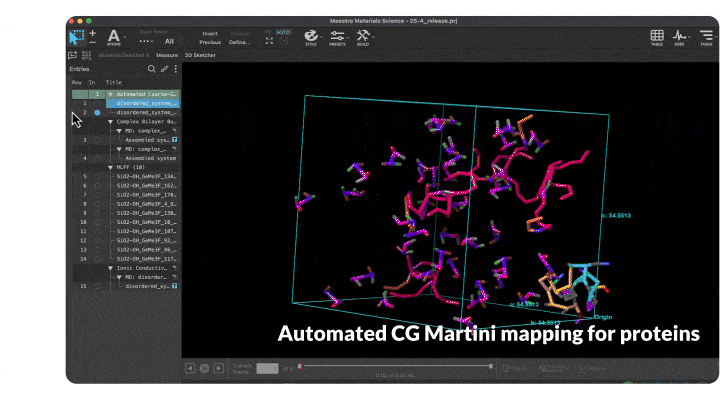Select highlighted disordered_system row 1

tap(143, 103)
